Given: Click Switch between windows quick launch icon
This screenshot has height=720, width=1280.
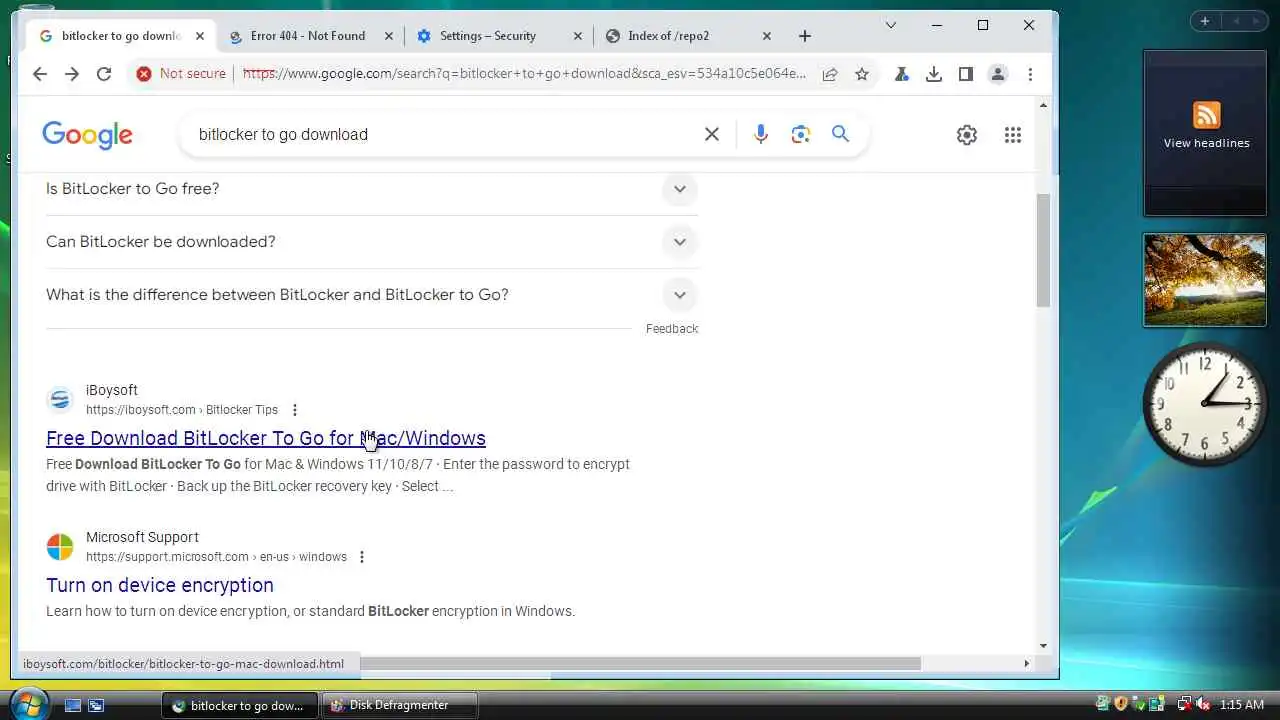Looking at the screenshot, I should (96, 705).
